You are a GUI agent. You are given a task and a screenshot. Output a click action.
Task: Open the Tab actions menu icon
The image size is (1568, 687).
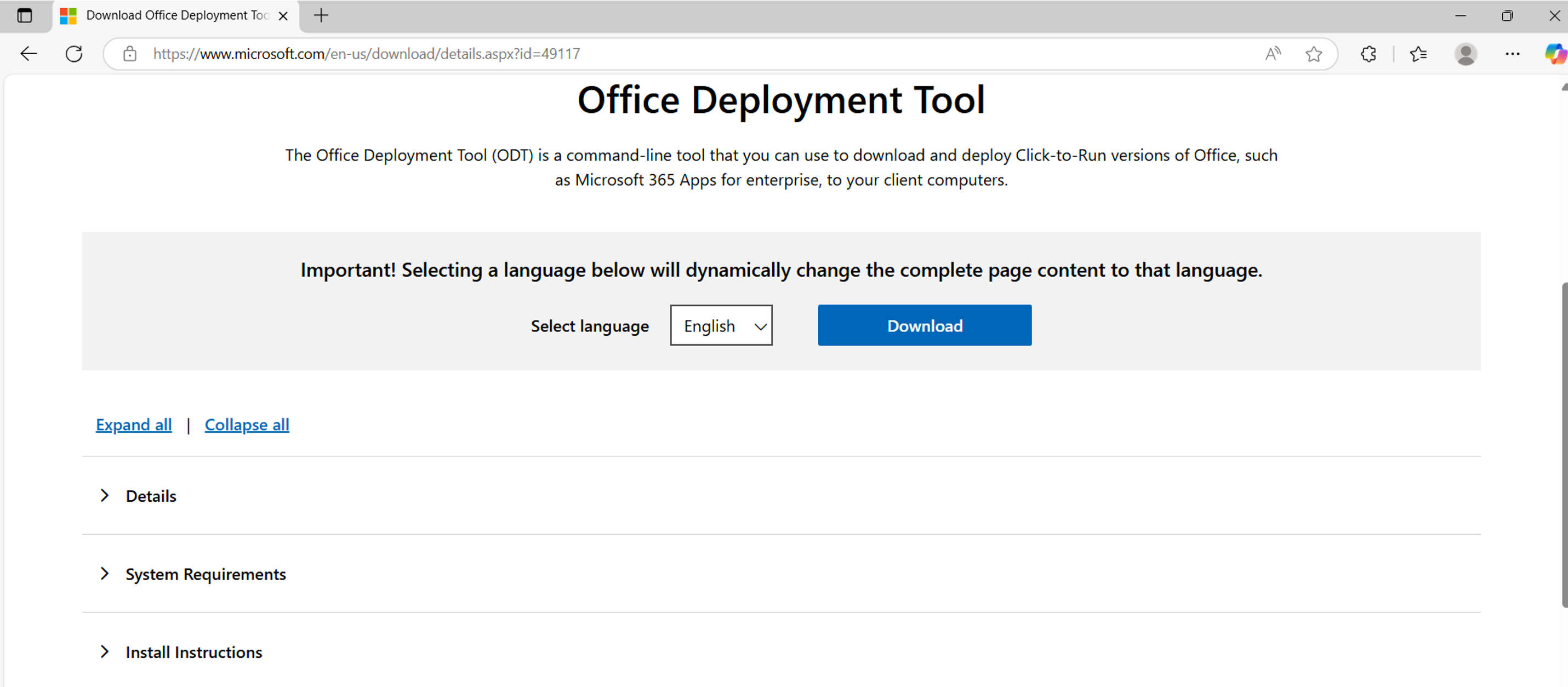25,16
